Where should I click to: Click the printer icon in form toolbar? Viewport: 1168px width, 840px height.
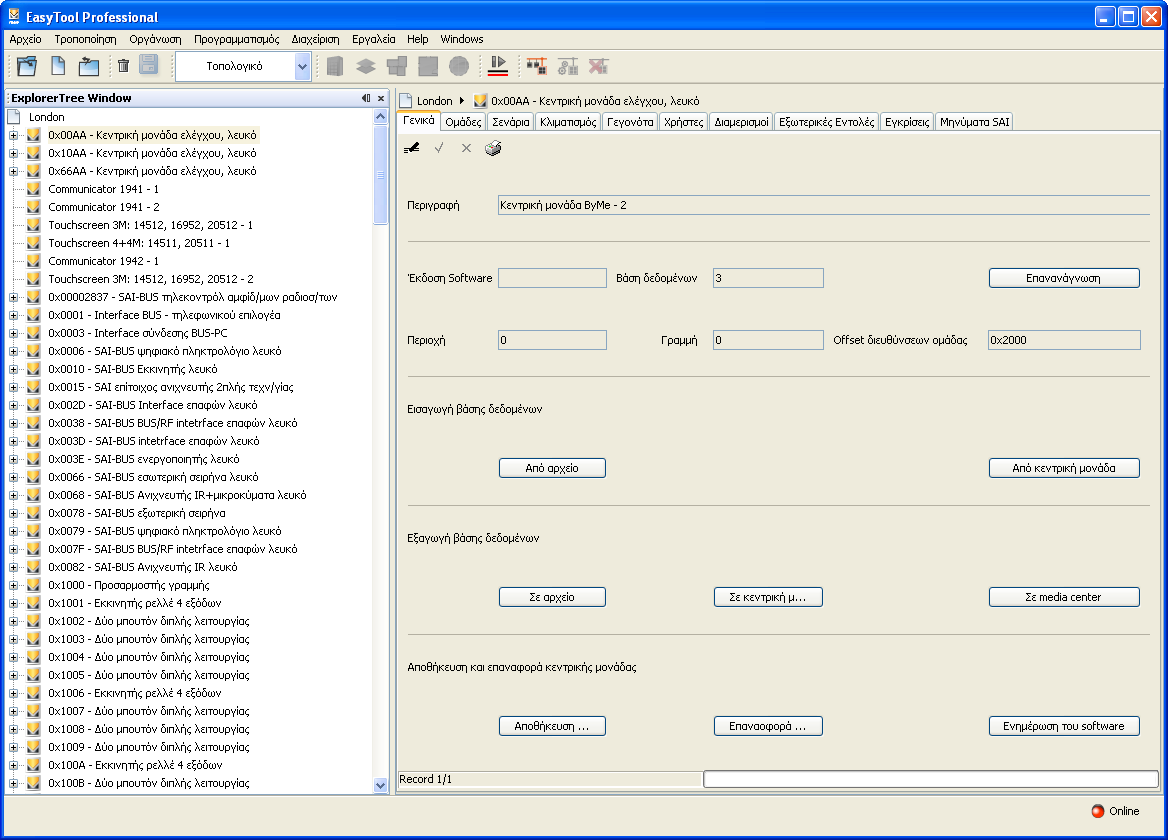pos(493,148)
